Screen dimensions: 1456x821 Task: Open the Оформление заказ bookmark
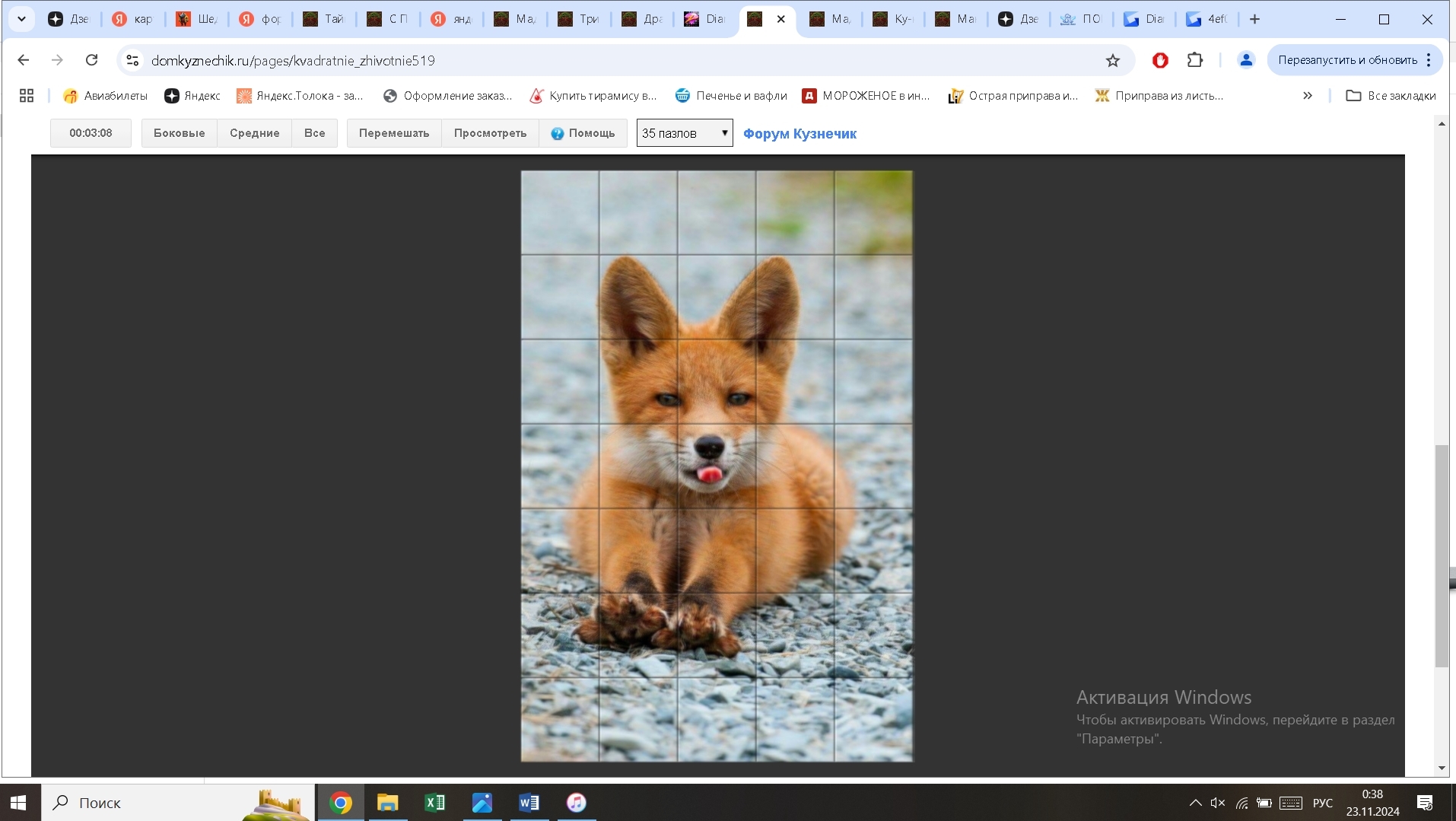click(x=447, y=96)
